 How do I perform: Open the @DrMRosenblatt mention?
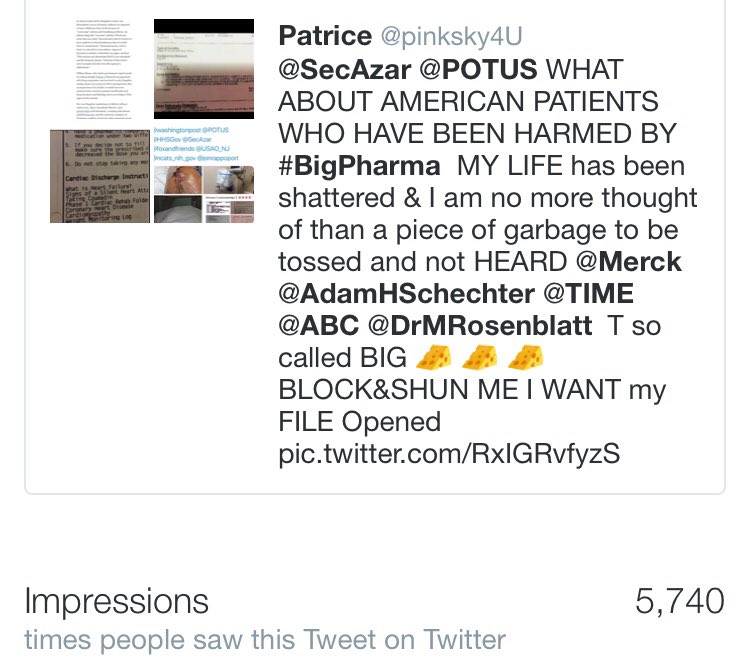(480, 326)
